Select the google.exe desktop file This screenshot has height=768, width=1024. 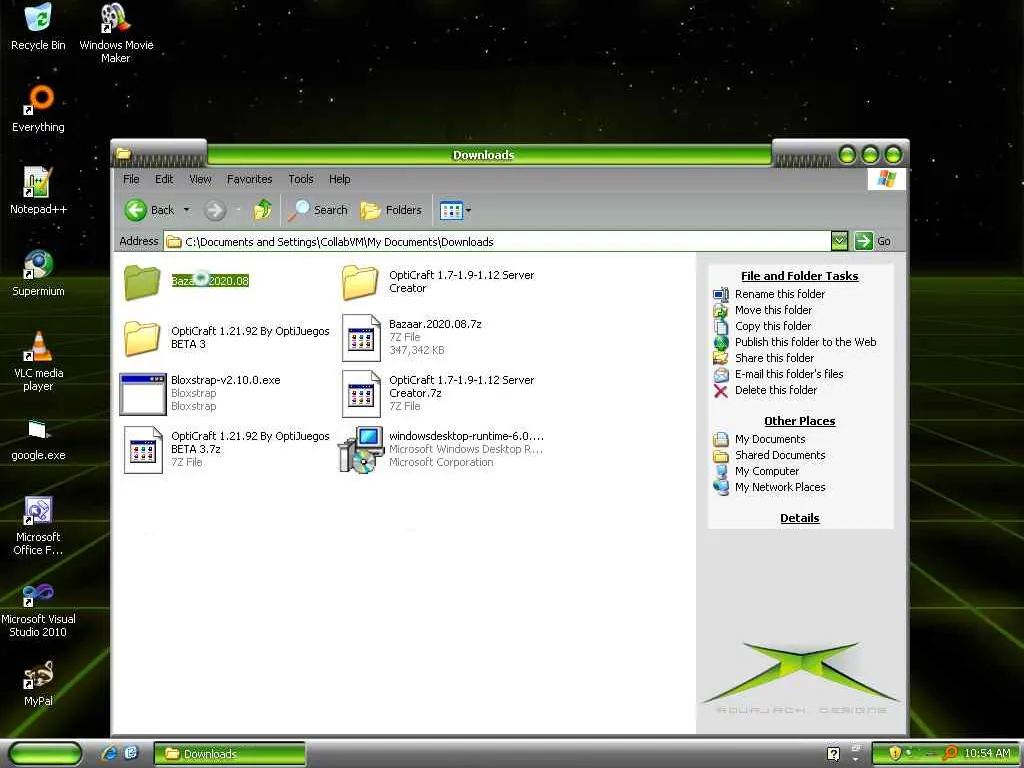pos(39,440)
